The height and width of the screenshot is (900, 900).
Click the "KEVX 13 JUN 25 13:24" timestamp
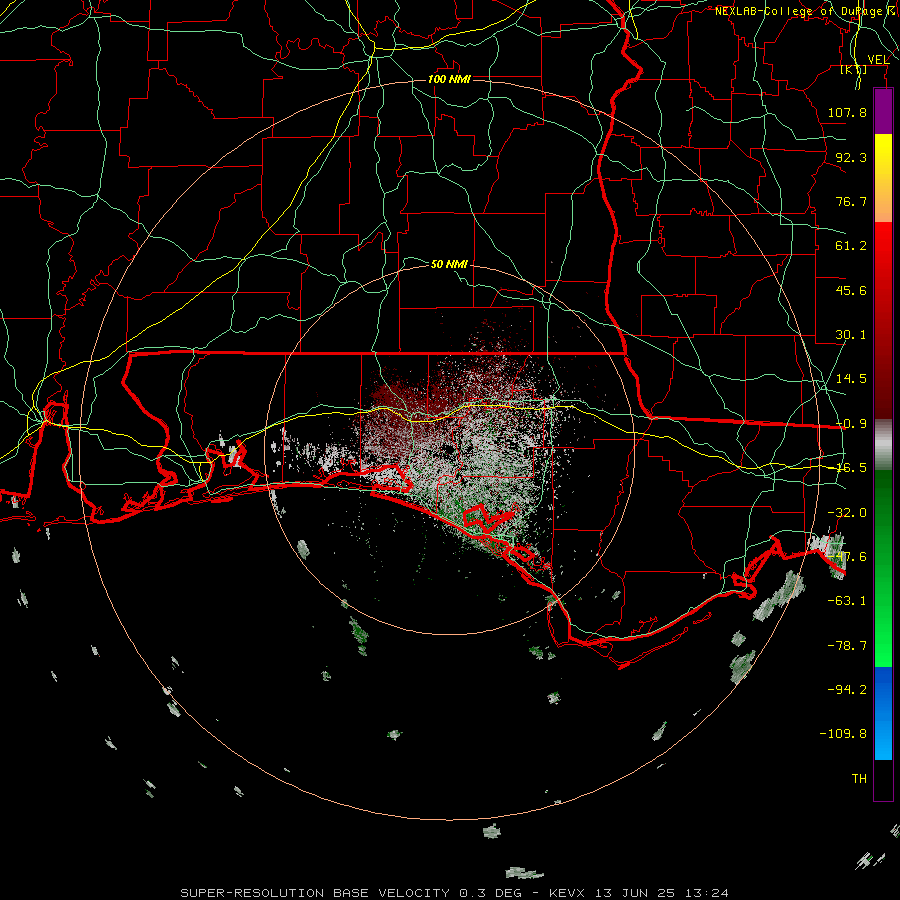(x=638, y=893)
